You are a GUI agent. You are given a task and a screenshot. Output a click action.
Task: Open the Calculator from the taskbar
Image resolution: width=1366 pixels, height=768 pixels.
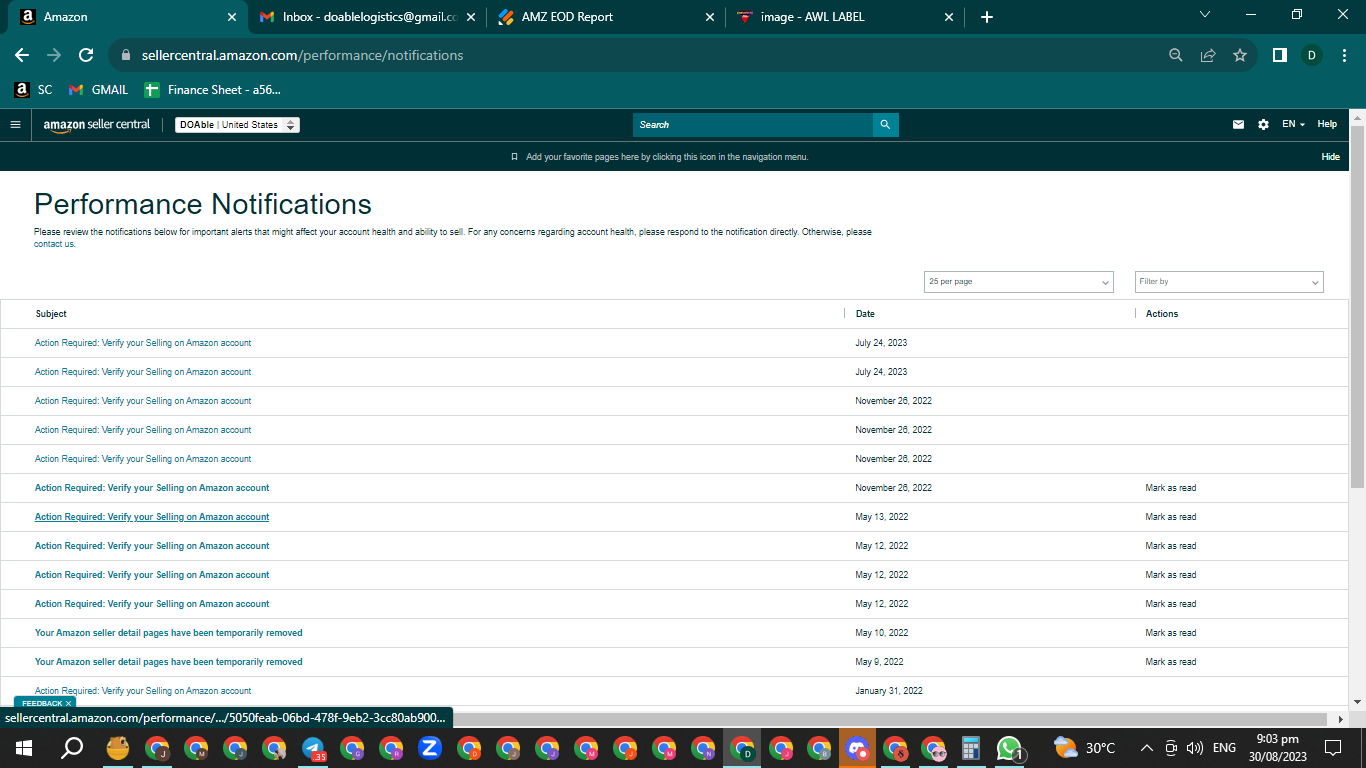pos(969,748)
